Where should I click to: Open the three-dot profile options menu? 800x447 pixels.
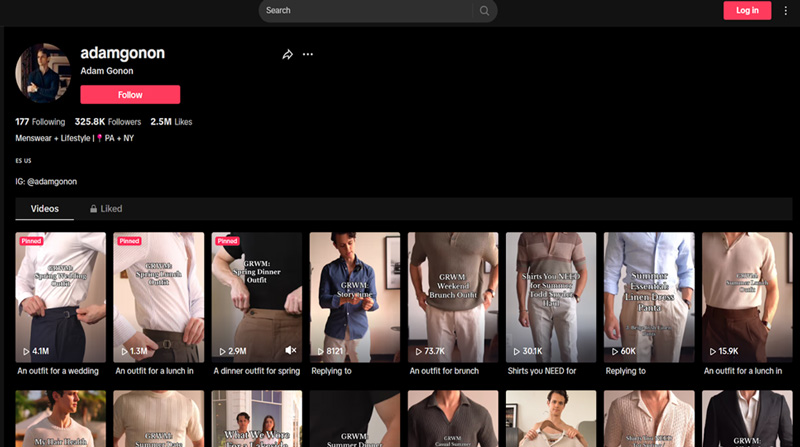coord(308,54)
